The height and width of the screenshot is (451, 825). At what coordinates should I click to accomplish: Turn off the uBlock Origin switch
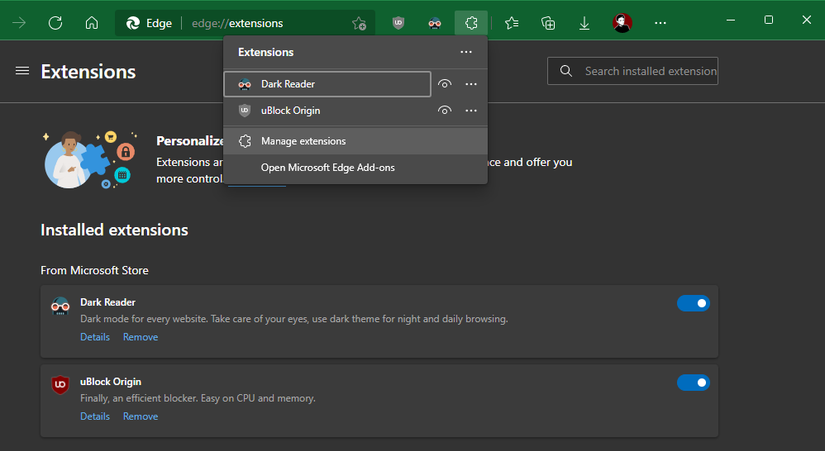[x=693, y=382]
